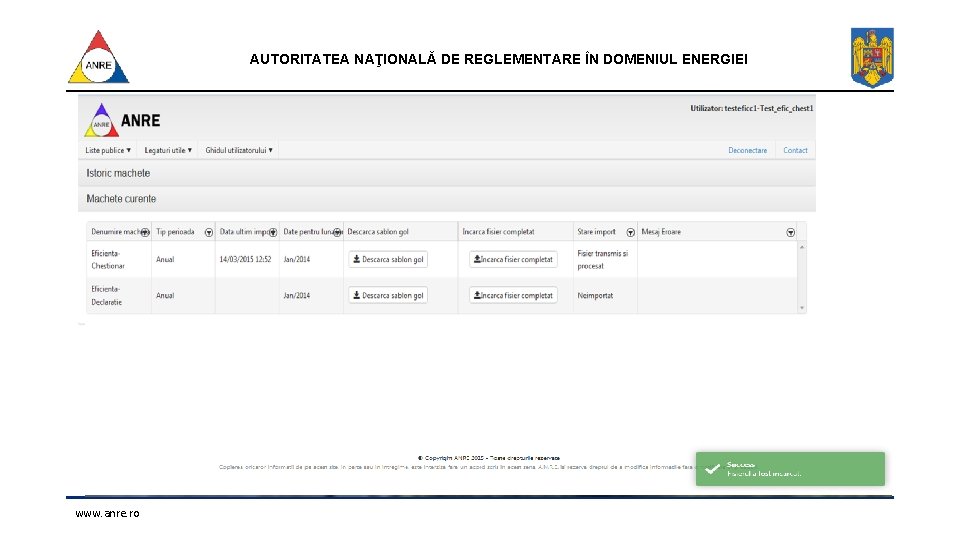Click Jan/2014 in the Eficienta-Declaratie row
The width and height of the screenshot is (960, 540).
click(x=297, y=295)
